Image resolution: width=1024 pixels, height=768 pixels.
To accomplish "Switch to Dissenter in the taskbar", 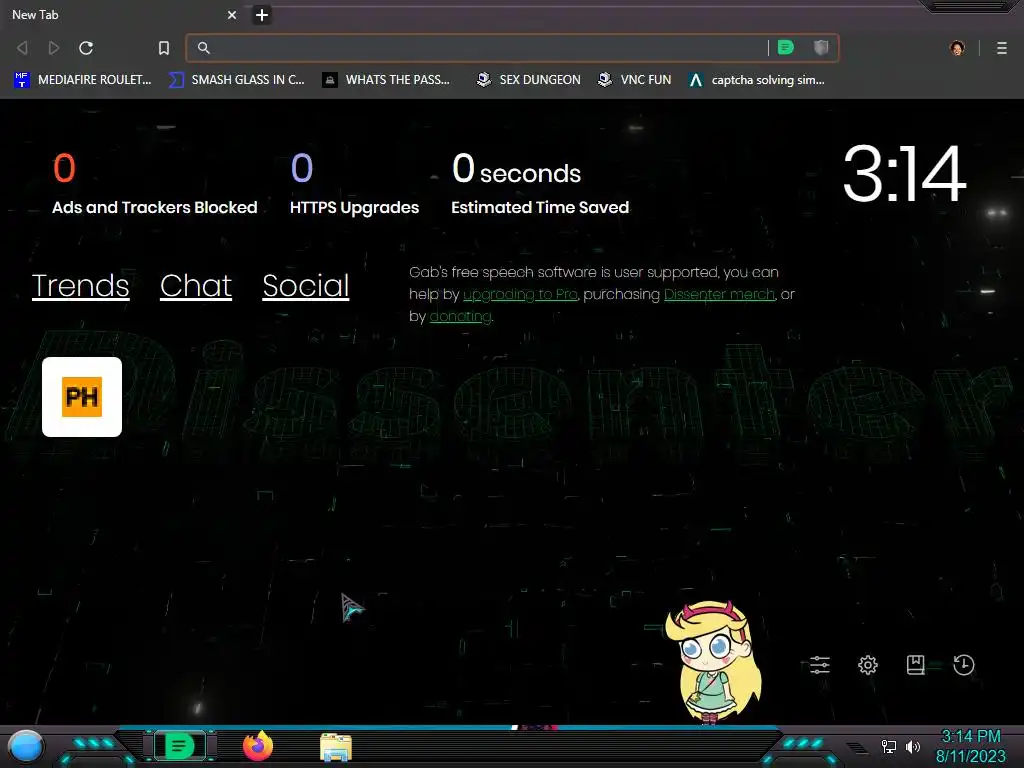I will (180, 746).
